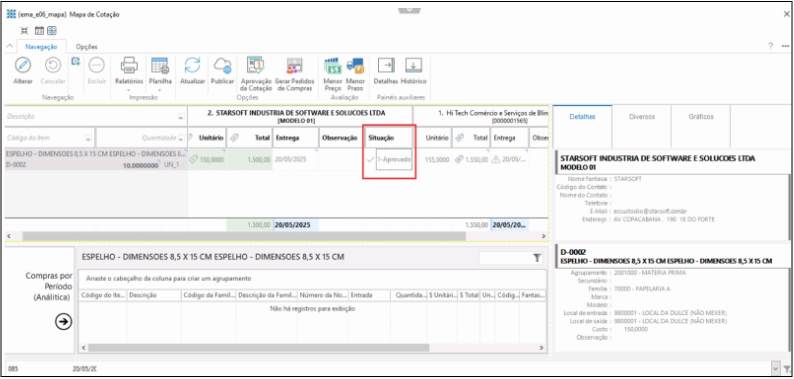
Task: Click the Publicar cloud icon
Action: tap(222, 65)
